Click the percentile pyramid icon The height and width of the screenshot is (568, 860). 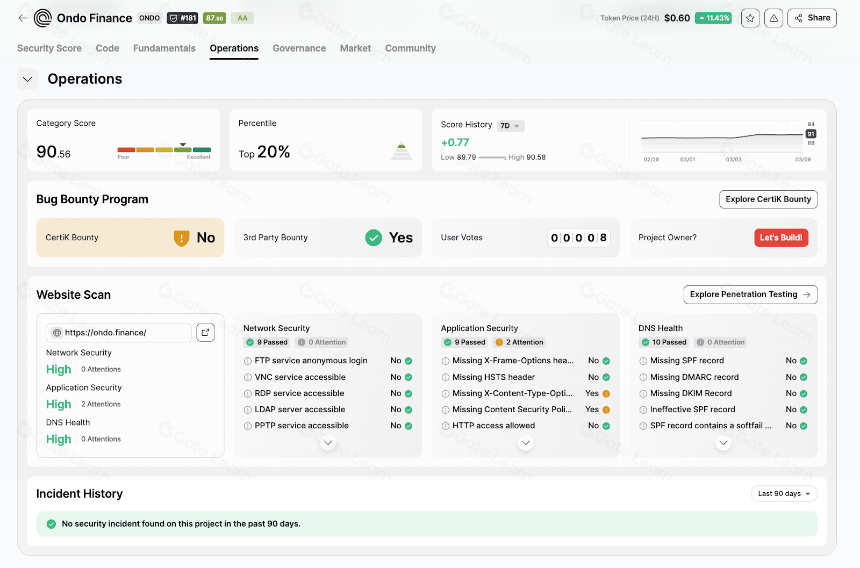click(x=401, y=151)
